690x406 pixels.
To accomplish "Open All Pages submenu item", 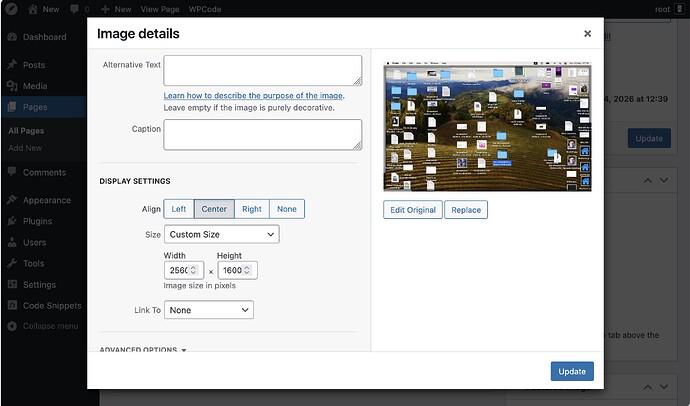I will click(26, 131).
